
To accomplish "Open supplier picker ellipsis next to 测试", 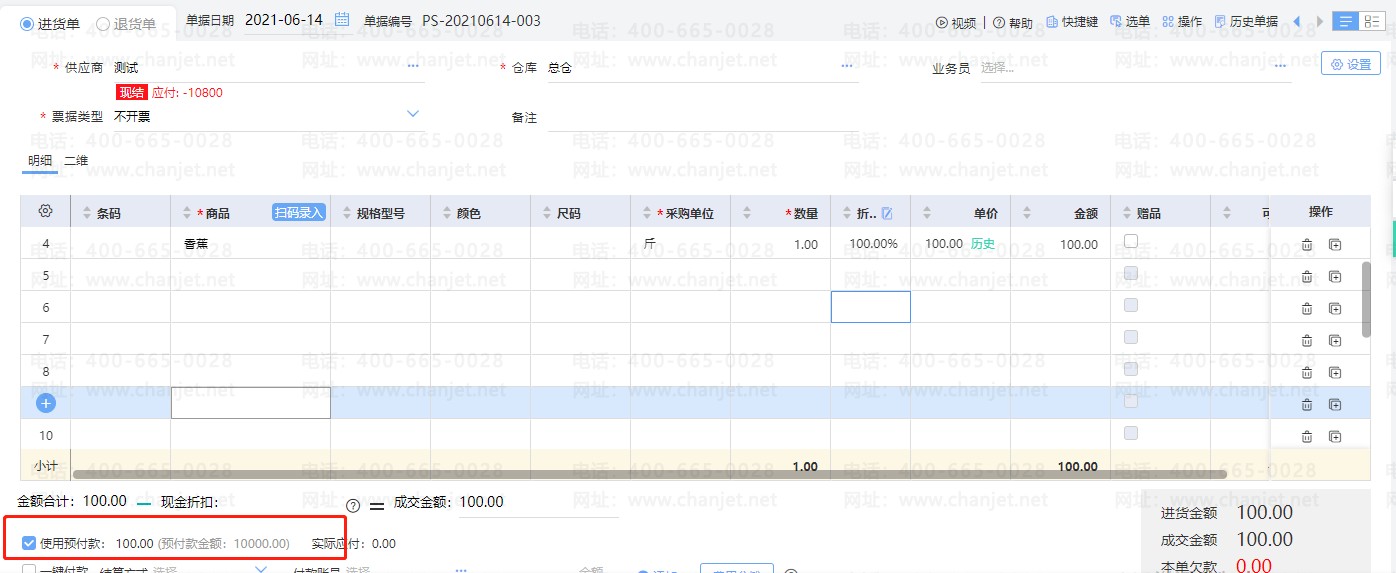I will pyautogui.click(x=413, y=67).
